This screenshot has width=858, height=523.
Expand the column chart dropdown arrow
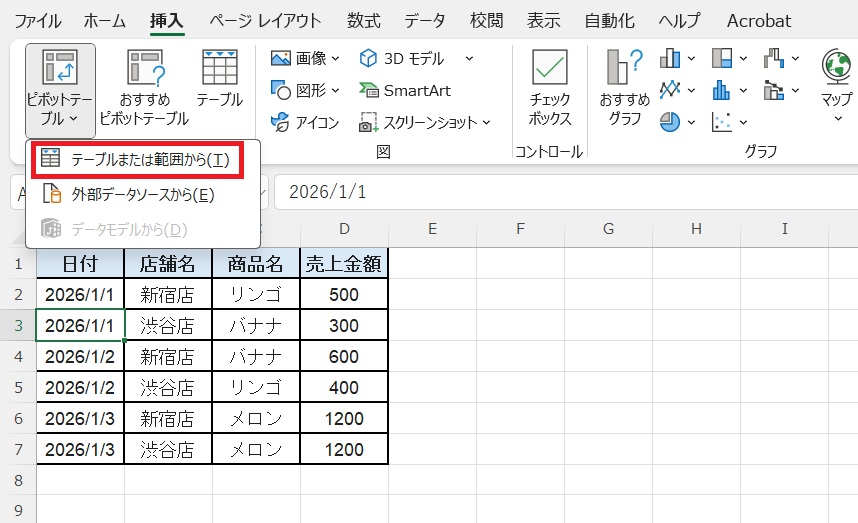point(691,59)
